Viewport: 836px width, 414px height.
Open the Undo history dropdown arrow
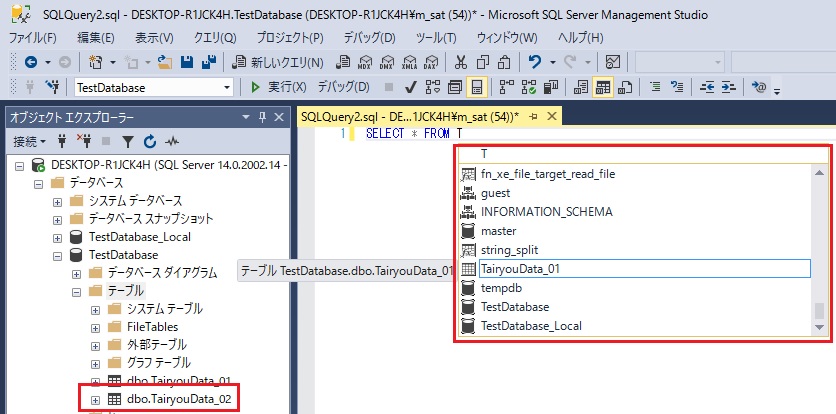pos(552,62)
